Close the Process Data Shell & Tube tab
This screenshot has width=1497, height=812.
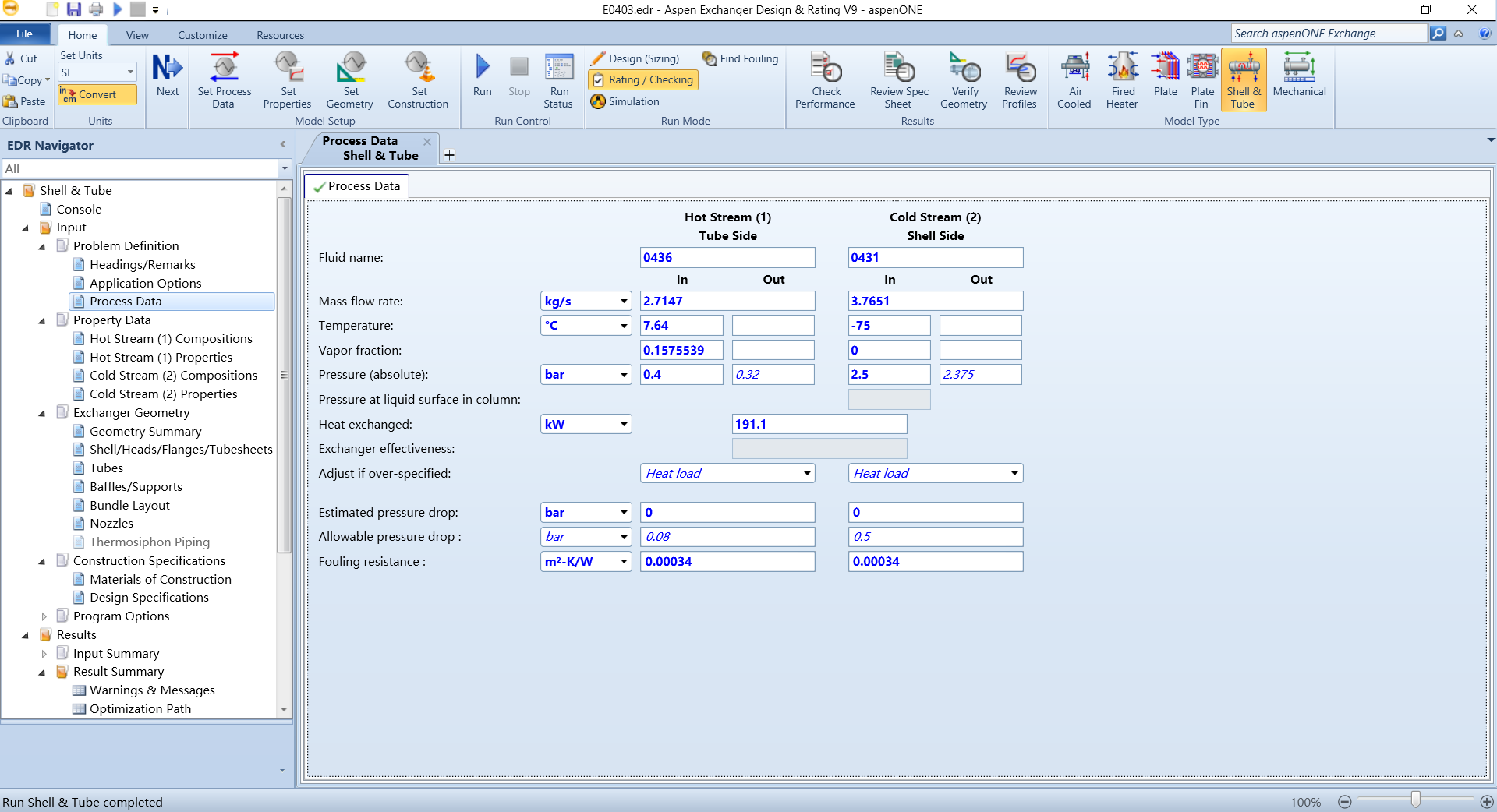coord(427,142)
